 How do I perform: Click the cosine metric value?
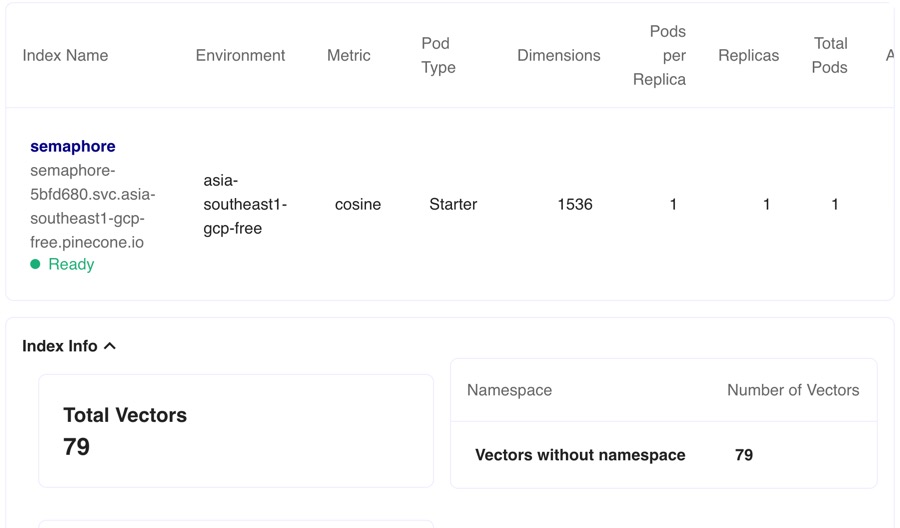(x=358, y=204)
